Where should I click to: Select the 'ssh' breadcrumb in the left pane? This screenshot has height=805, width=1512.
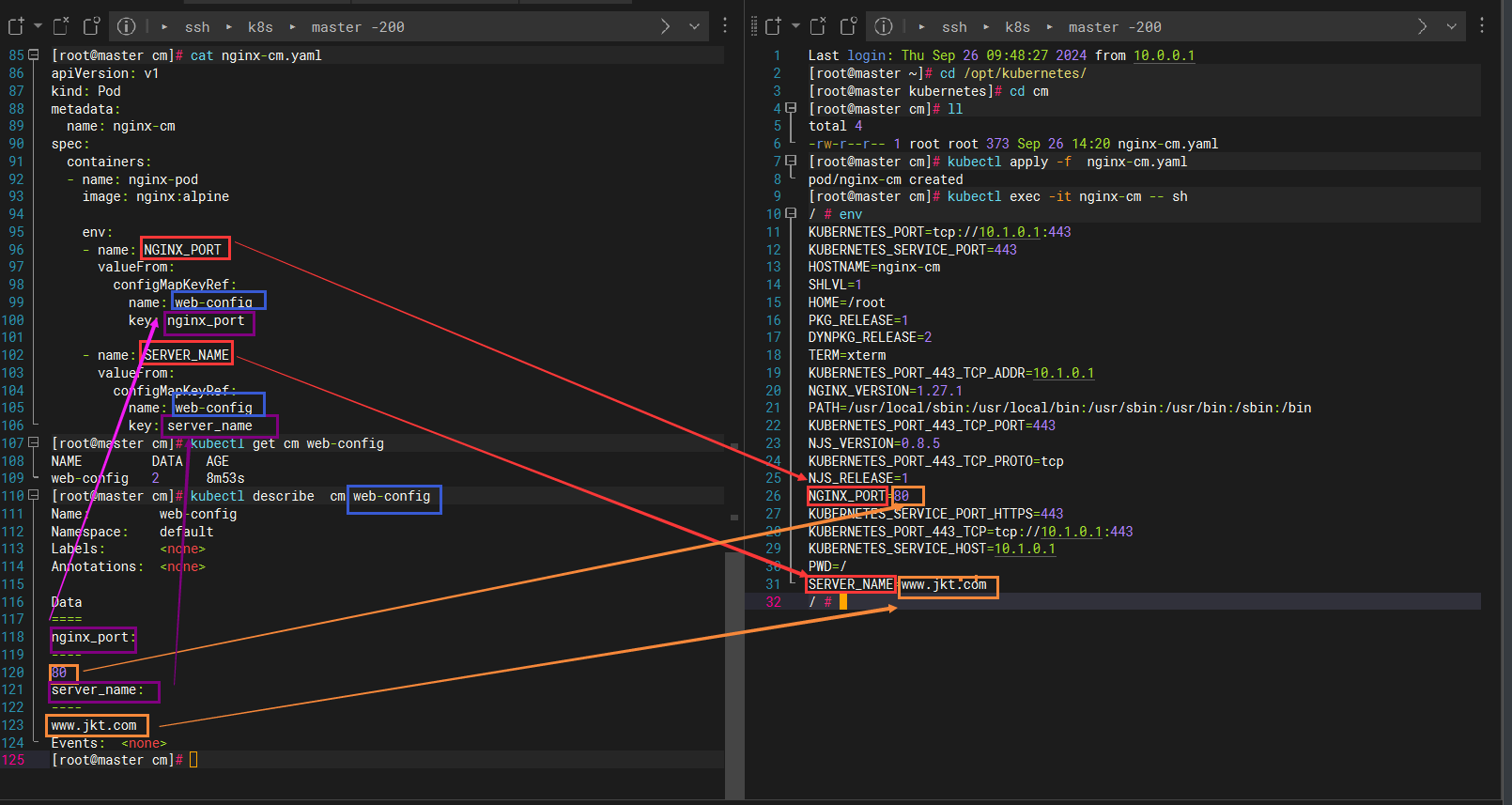pyautogui.click(x=197, y=27)
